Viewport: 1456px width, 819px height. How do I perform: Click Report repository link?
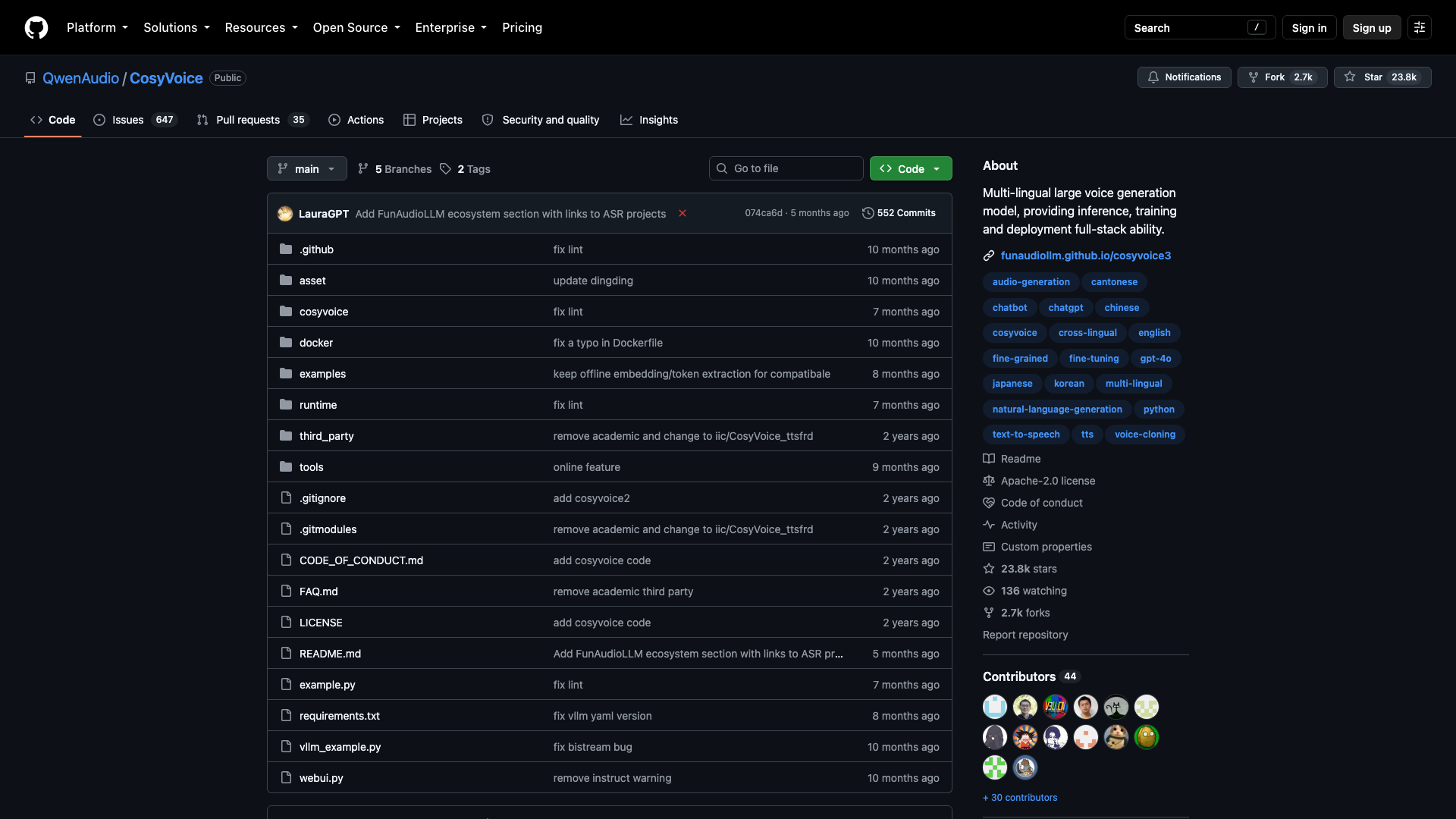tap(1025, 635)
